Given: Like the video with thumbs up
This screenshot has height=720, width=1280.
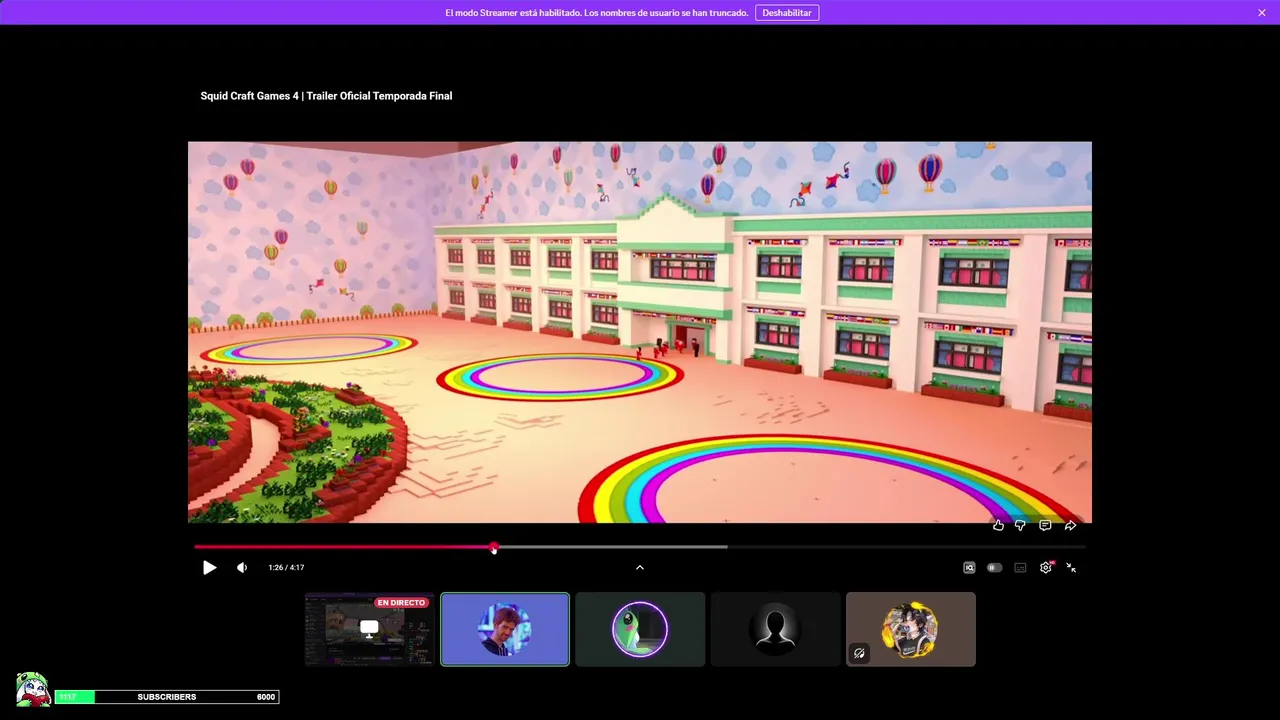Looking at the screenshot, I should click(998, 525).
